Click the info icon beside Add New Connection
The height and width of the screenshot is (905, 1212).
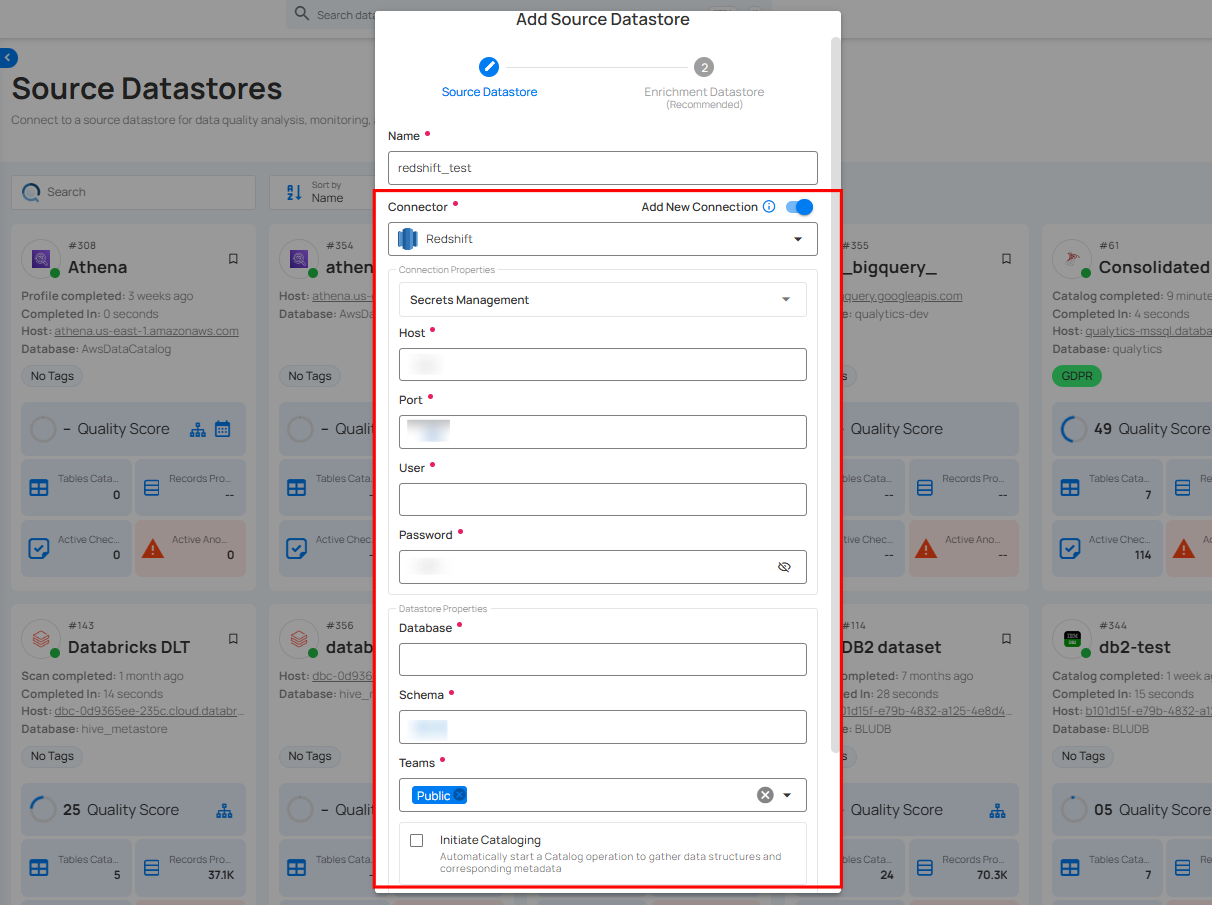pos(769,207)
